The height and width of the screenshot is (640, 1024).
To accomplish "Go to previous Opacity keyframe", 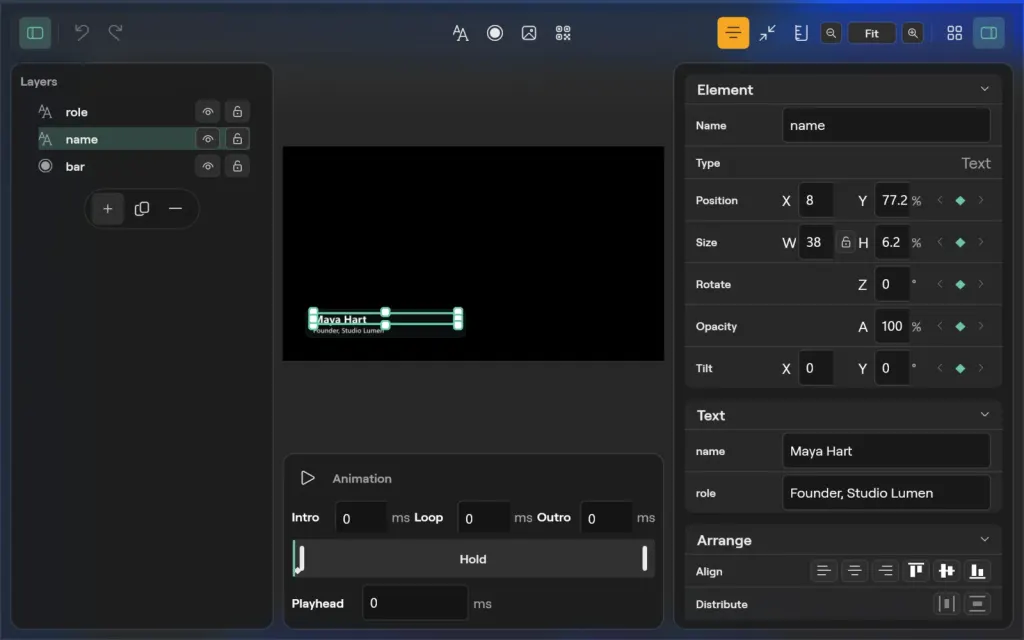I will coord(940,327).
